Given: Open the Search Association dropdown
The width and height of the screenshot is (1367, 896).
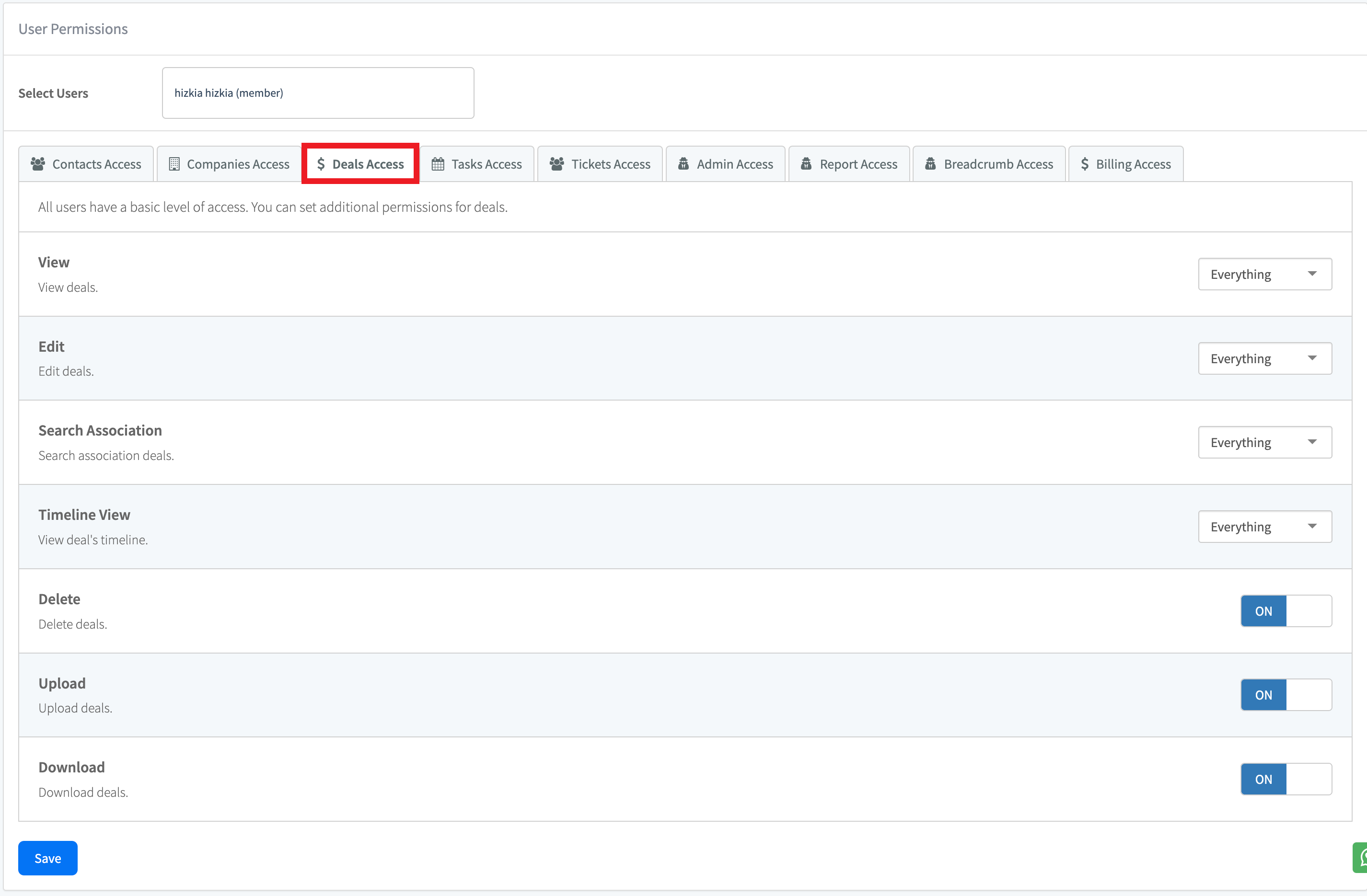Looking at the screenshot, I should pos(1264,443).
